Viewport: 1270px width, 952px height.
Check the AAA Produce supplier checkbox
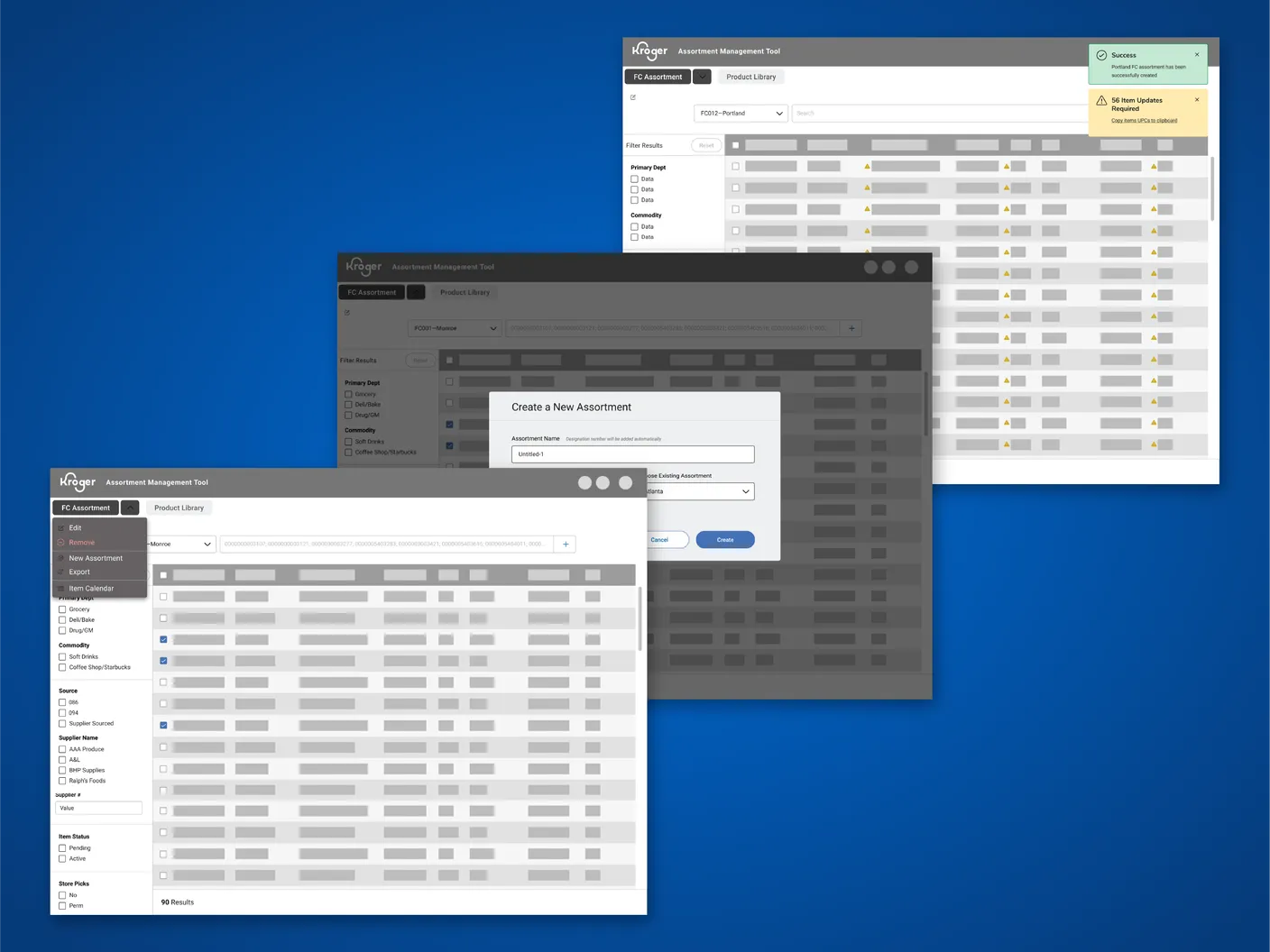point(62,749)
